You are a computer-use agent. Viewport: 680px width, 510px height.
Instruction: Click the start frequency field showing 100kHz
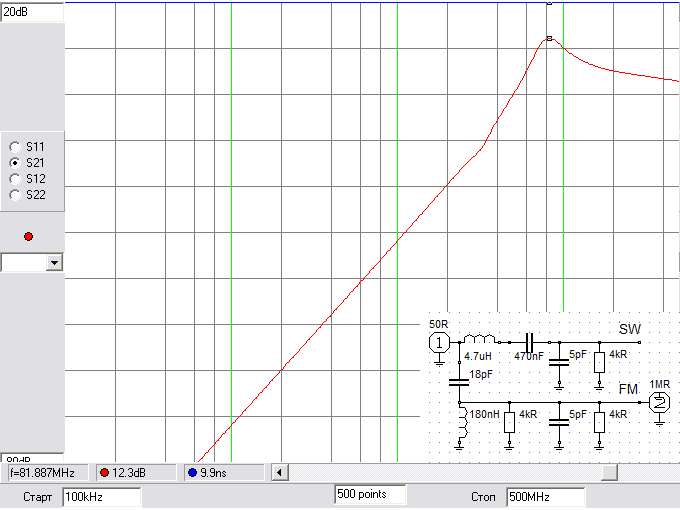click(101, 496)
